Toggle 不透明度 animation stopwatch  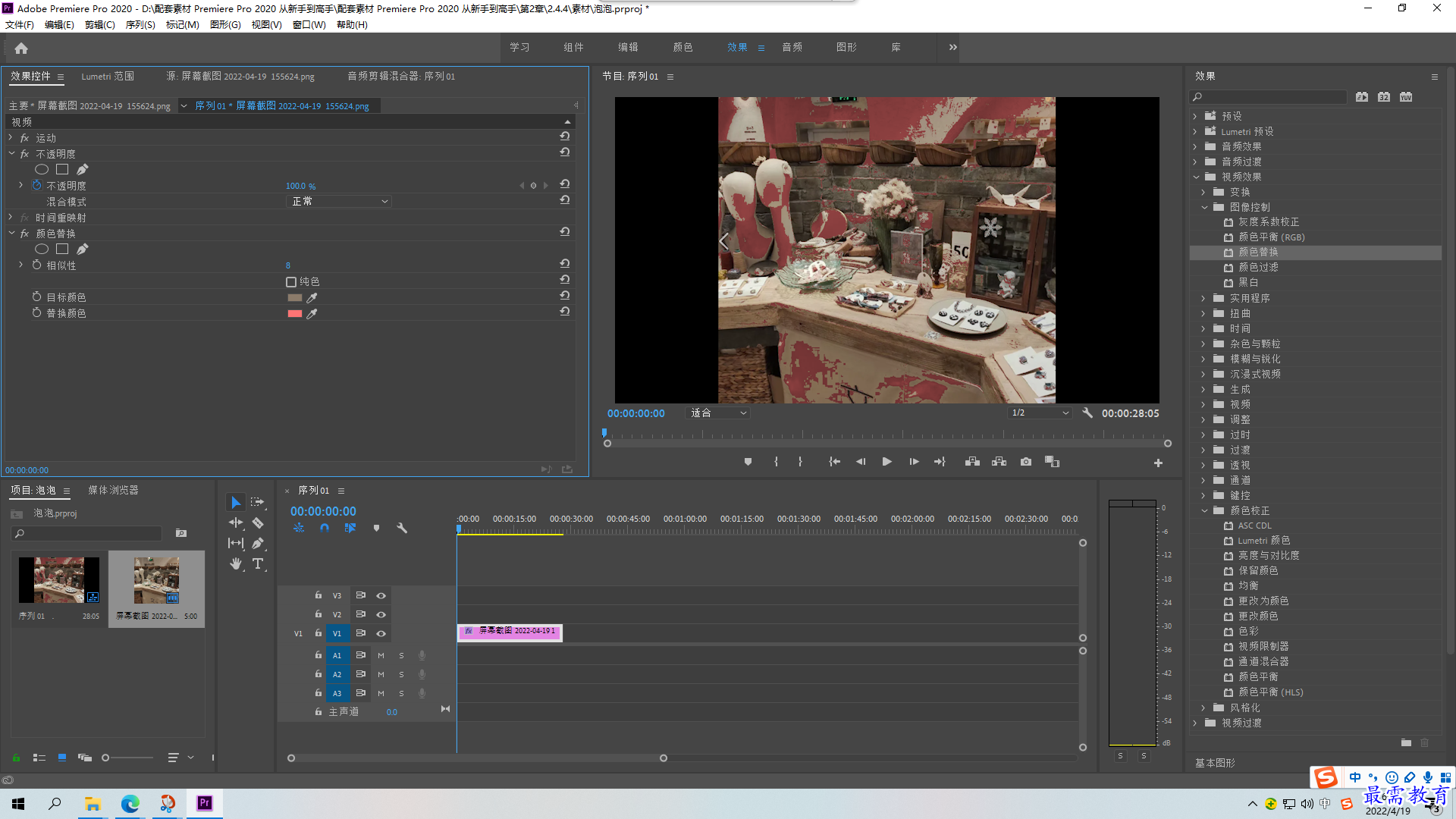[36, 185]
